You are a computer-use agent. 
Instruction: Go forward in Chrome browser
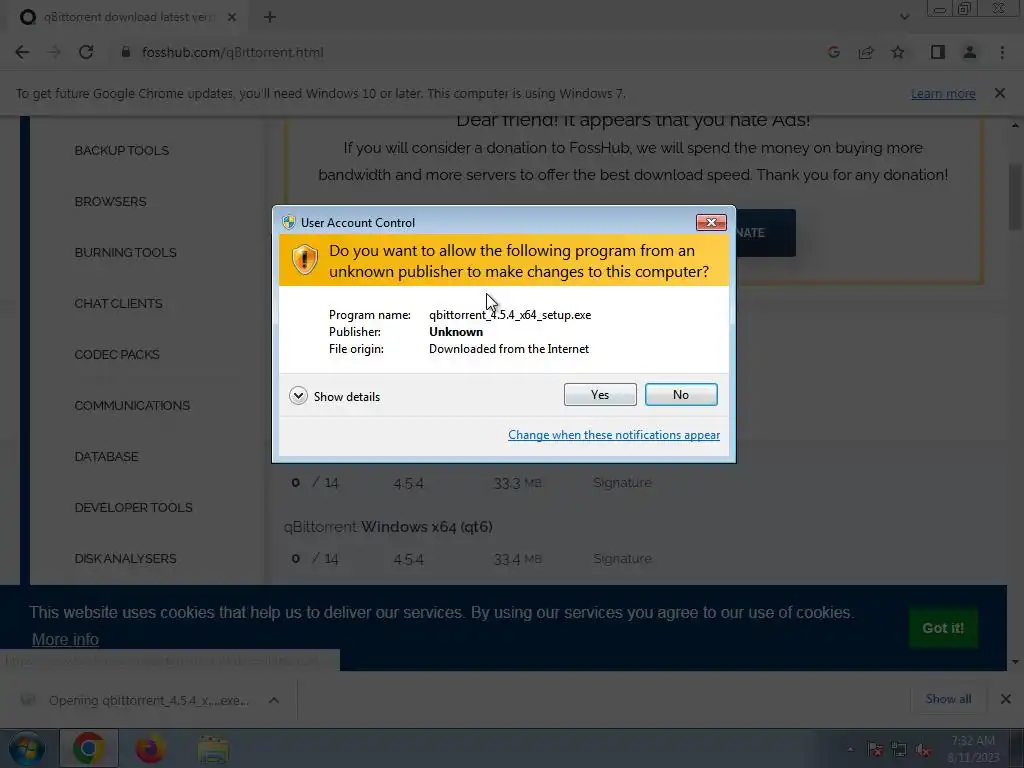click(x=54, y=52)
